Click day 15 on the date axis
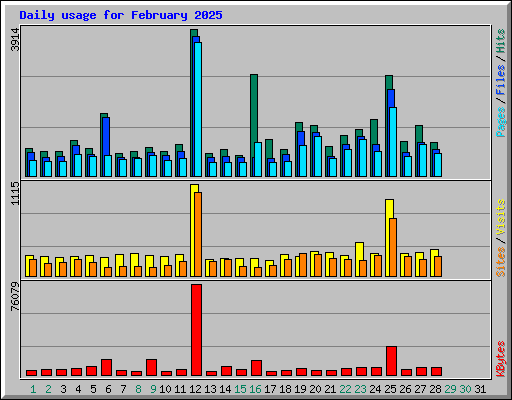This screenshot has width=512, height=400. click(240, 389)
